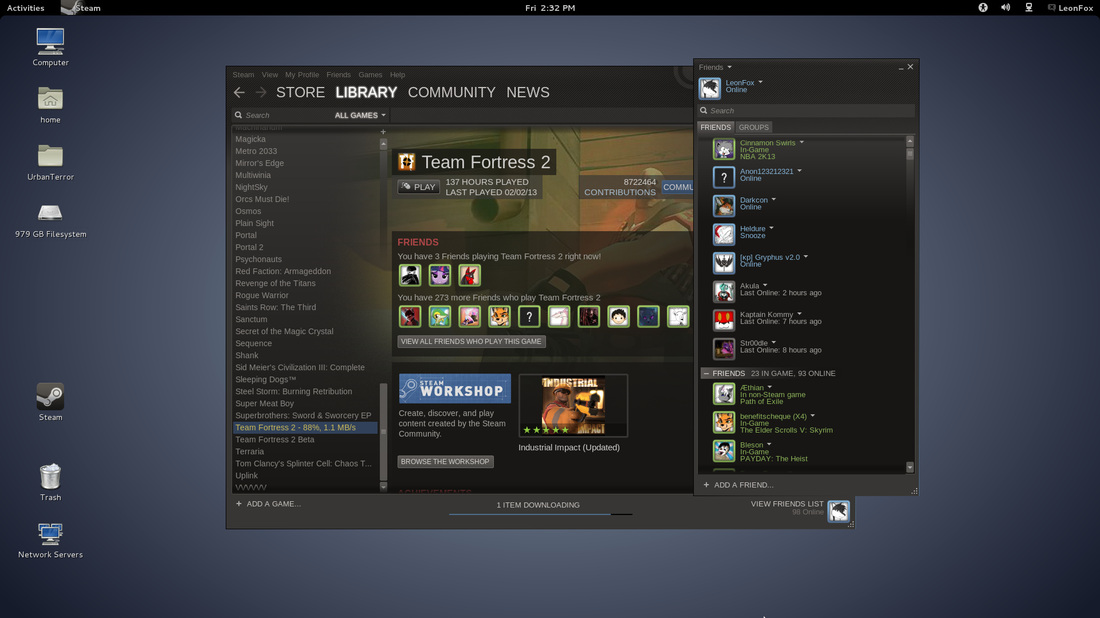This screenshot has height=618, width=1100.
Task: Open My Profile menu
Action: [x=302, y=74]
